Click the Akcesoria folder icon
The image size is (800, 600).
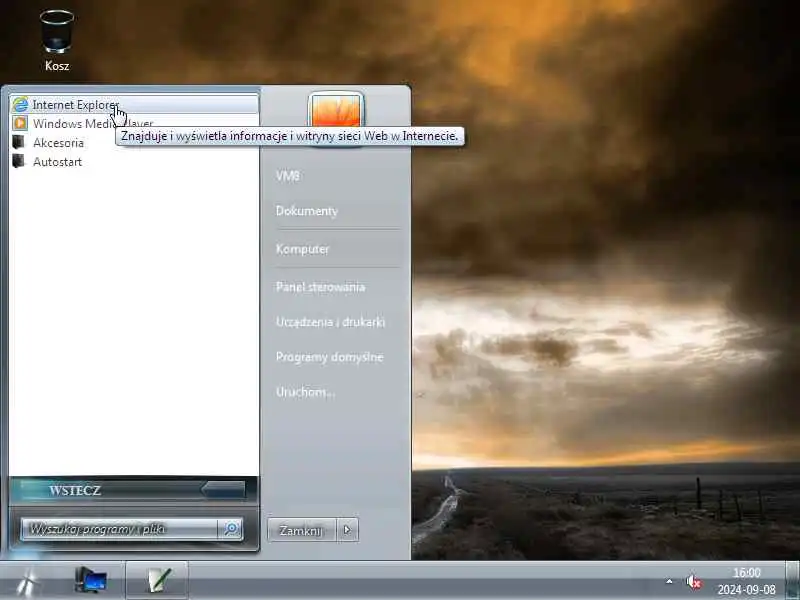(x=18, y=142)
